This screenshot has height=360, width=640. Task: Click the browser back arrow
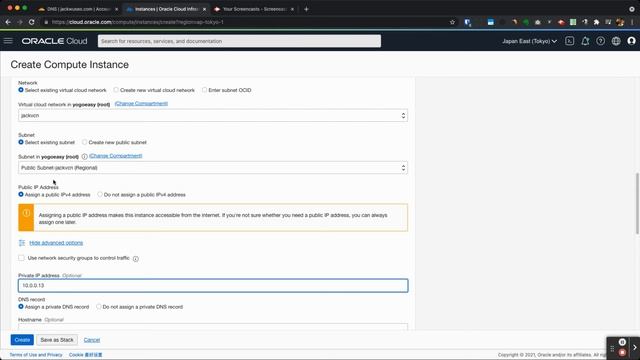click(x=8, y=22)
